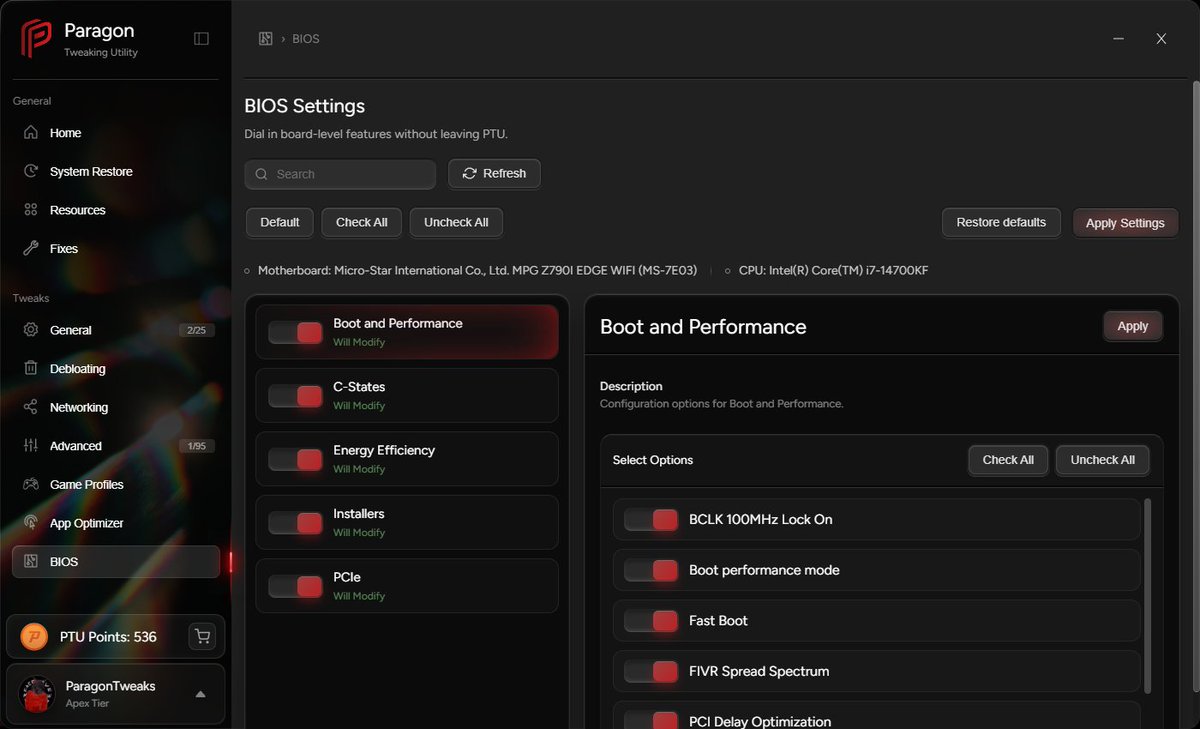Click Apply in Boot and Performance panel
Image resolution: width=1200 pixels, height=729 pixels.
point(1133,326)
